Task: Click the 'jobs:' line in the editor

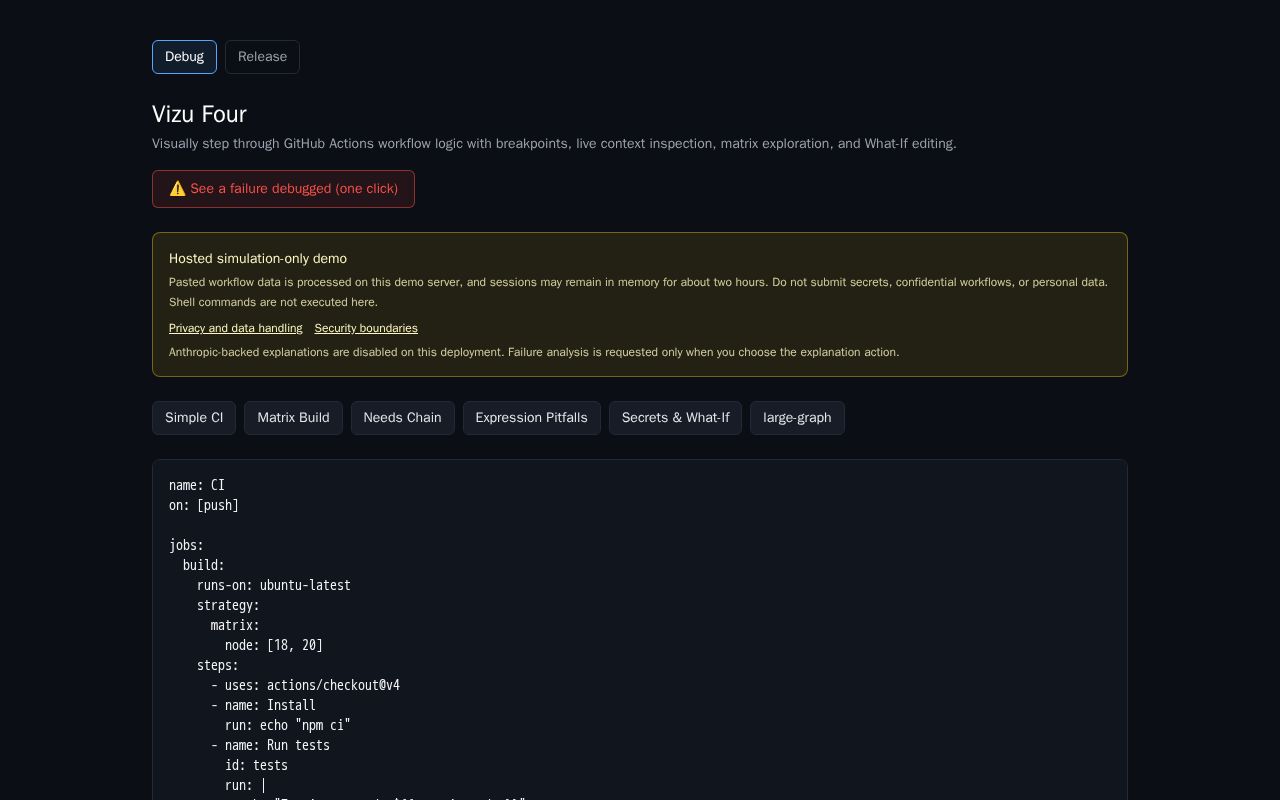Action: pos(186,545)
